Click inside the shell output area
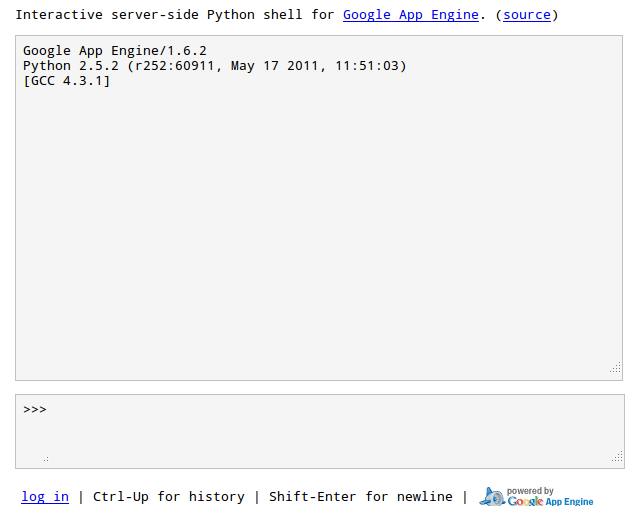 click(x=319, y=208)
